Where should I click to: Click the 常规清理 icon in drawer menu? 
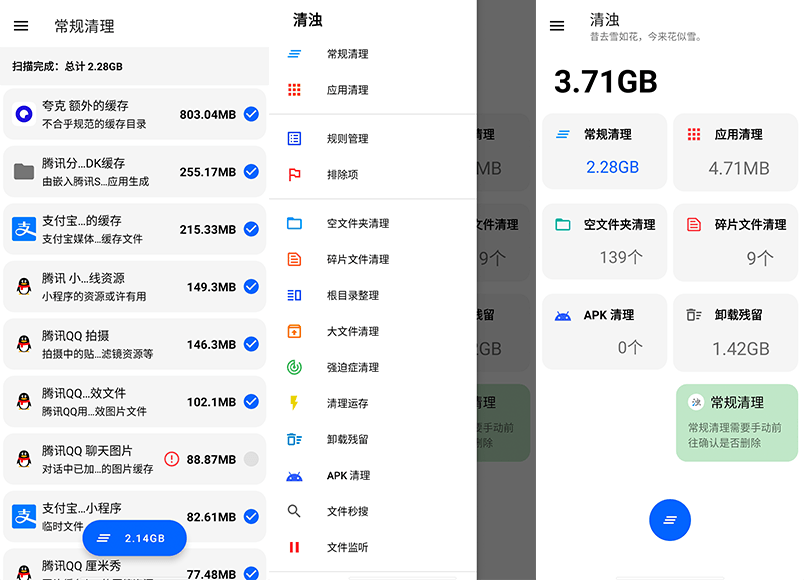pyautogui.click(x=294, y=54)
